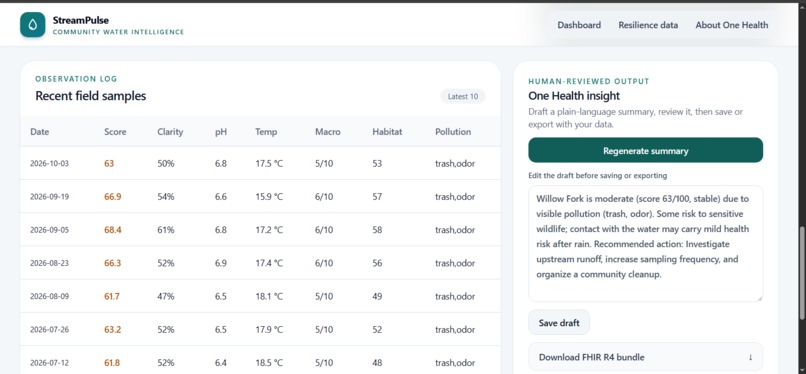Click the Date column header

40,132
